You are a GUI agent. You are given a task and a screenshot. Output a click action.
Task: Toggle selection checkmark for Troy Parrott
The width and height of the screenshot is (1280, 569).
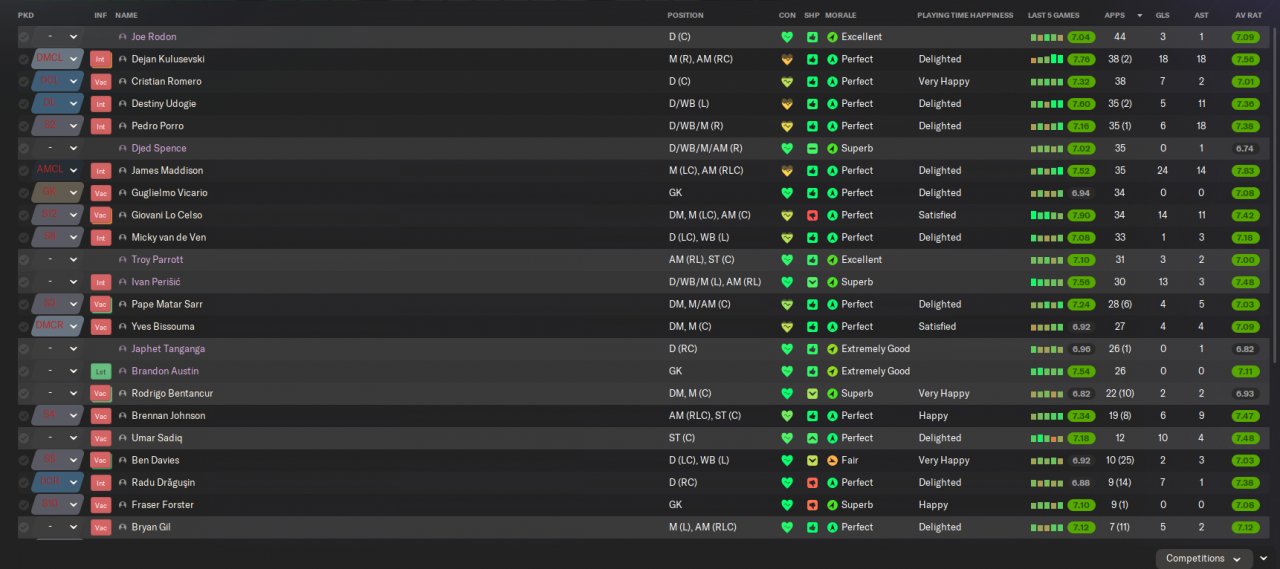point(24,260)
